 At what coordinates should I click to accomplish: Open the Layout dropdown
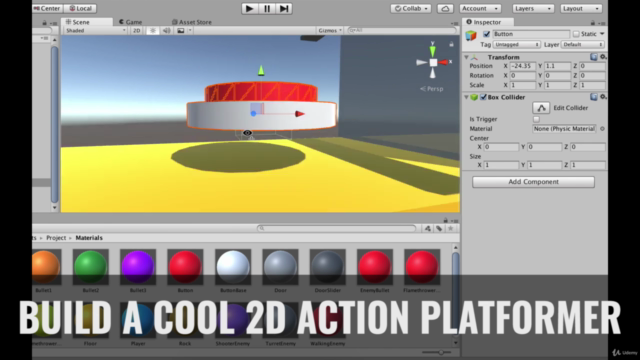(581, 9)
